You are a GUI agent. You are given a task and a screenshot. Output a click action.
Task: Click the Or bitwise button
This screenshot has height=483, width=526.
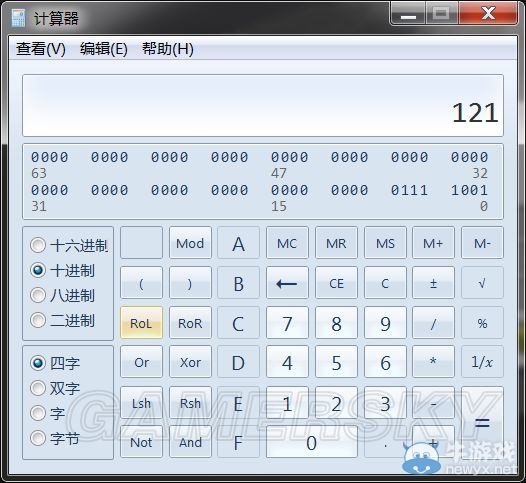point(141,362)
